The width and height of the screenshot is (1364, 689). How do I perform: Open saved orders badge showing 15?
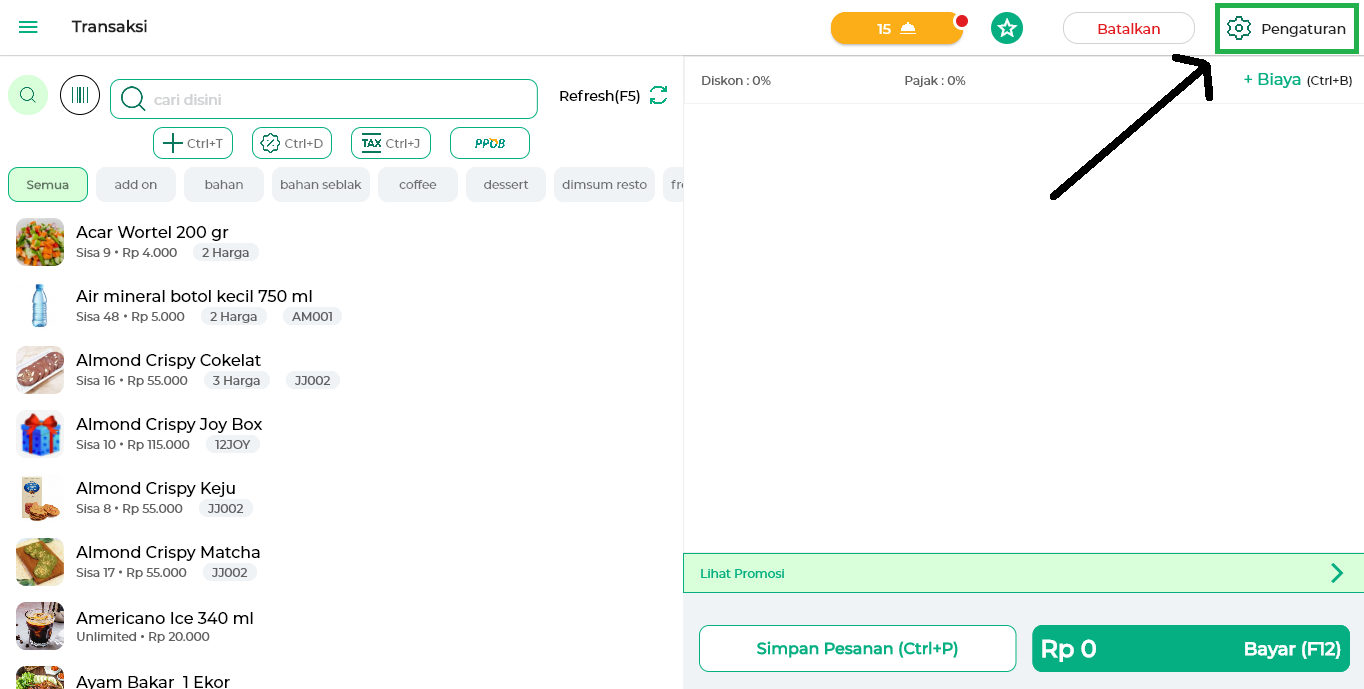[896, 29]
